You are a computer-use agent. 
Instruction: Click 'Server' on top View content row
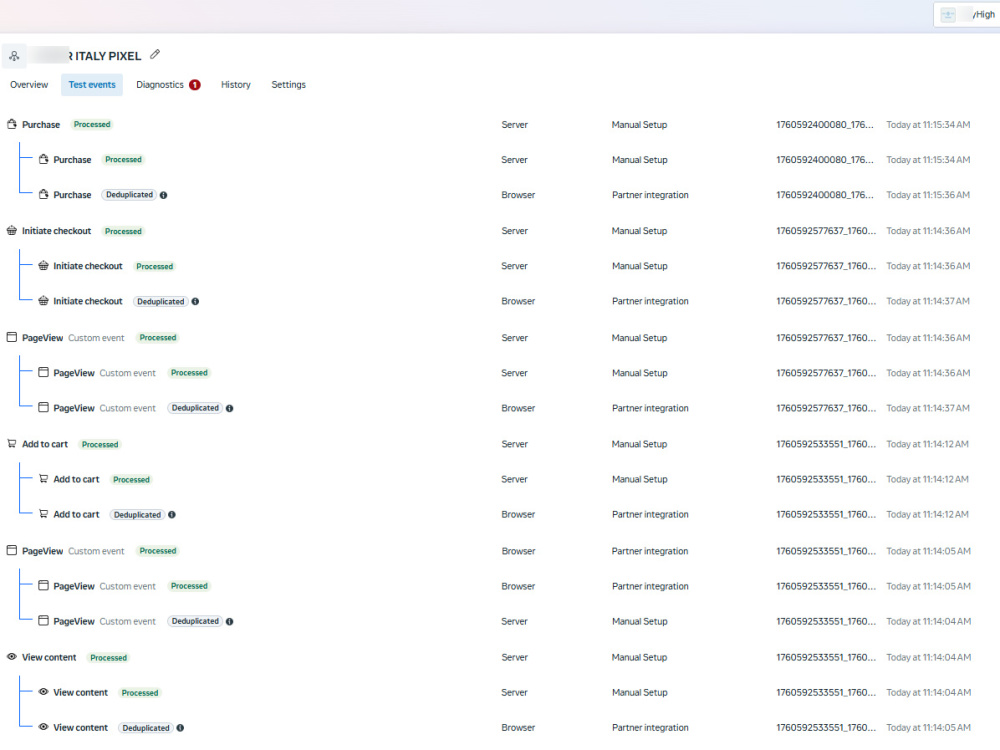pos(514,658)
